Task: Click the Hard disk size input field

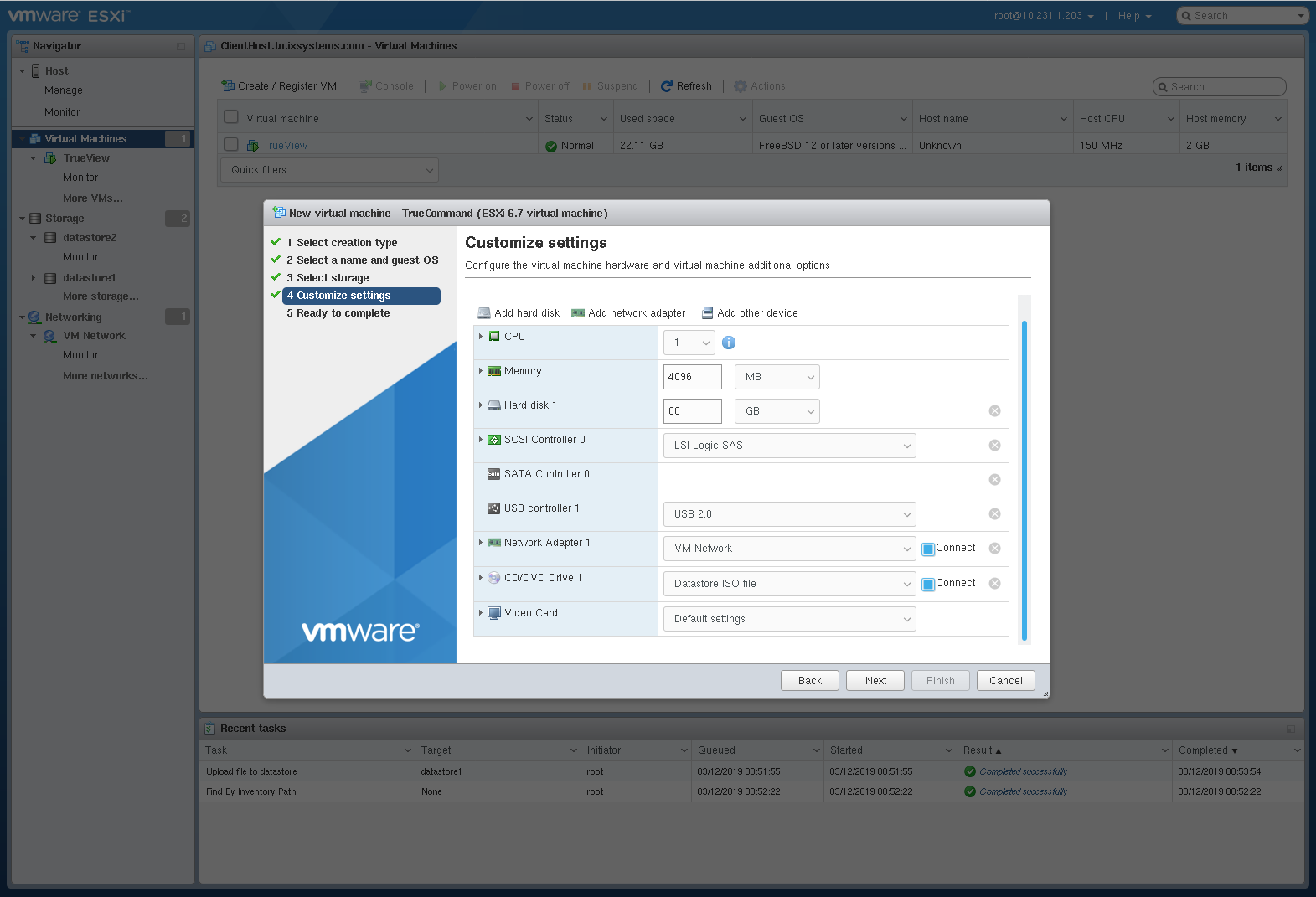Action: coord(693,411)
